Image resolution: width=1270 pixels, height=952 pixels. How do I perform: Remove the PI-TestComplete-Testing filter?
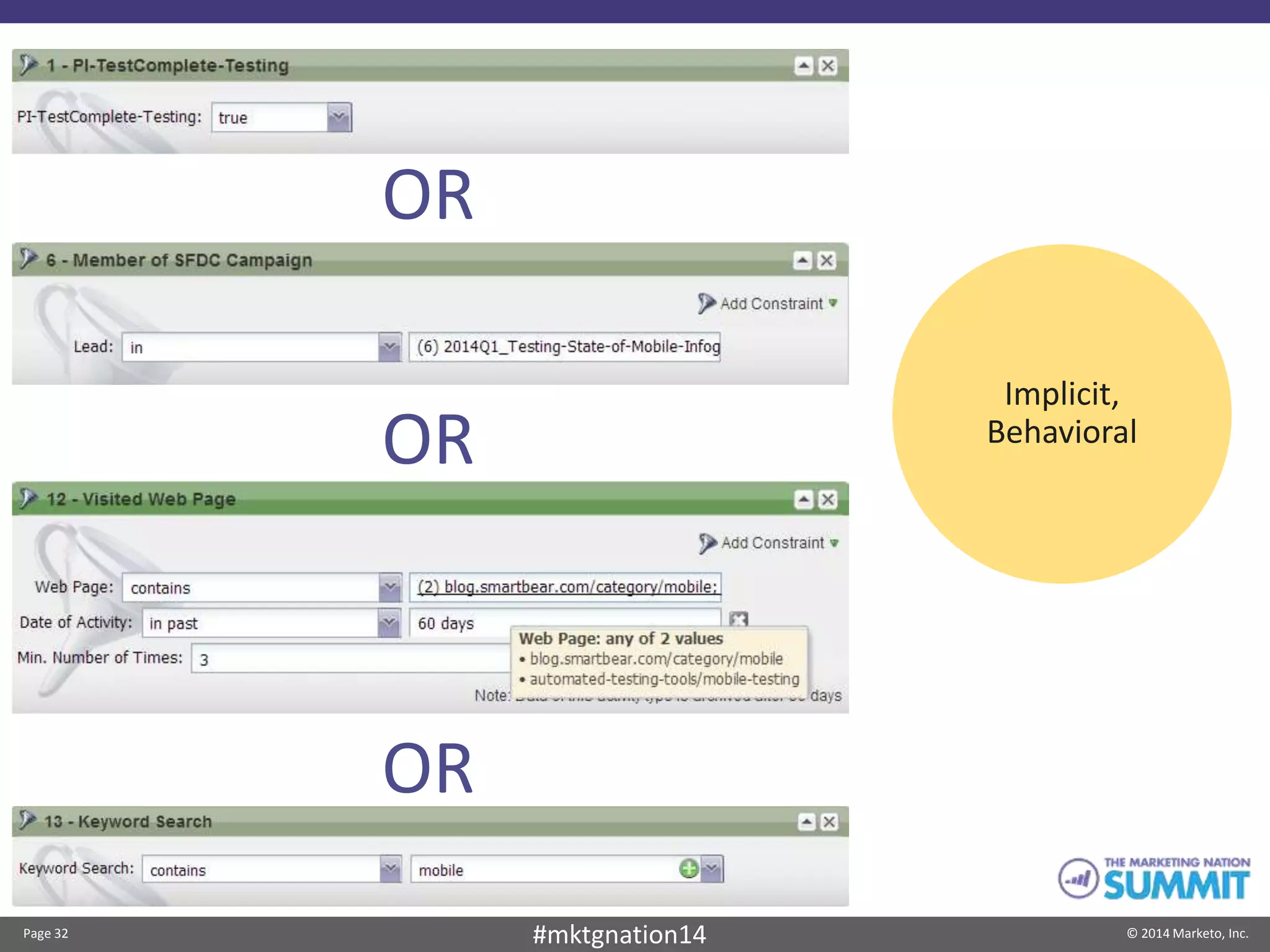[x=828, y=66]
